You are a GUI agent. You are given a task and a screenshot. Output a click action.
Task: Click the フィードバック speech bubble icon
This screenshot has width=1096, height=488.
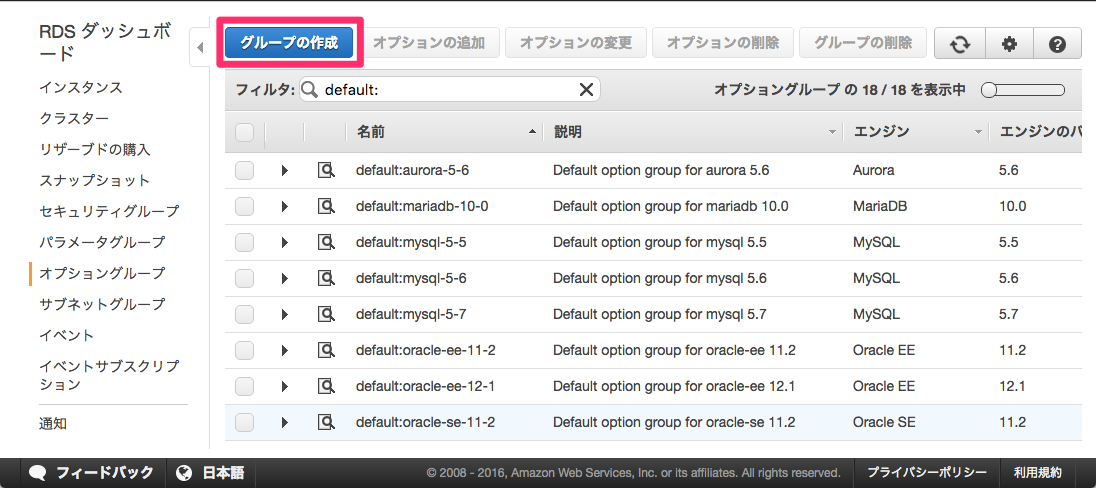point(38,473)
